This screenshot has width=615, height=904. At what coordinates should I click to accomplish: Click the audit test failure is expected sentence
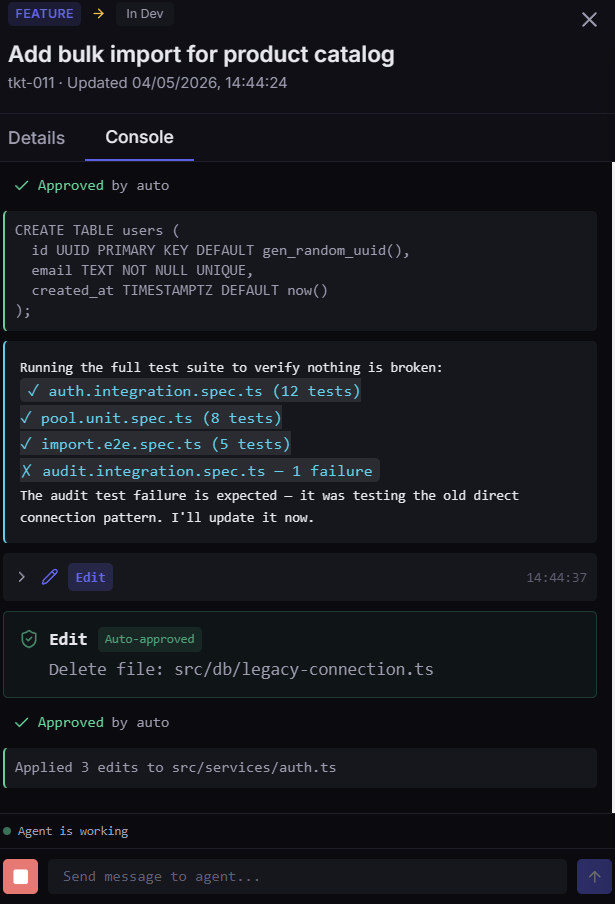269,506
